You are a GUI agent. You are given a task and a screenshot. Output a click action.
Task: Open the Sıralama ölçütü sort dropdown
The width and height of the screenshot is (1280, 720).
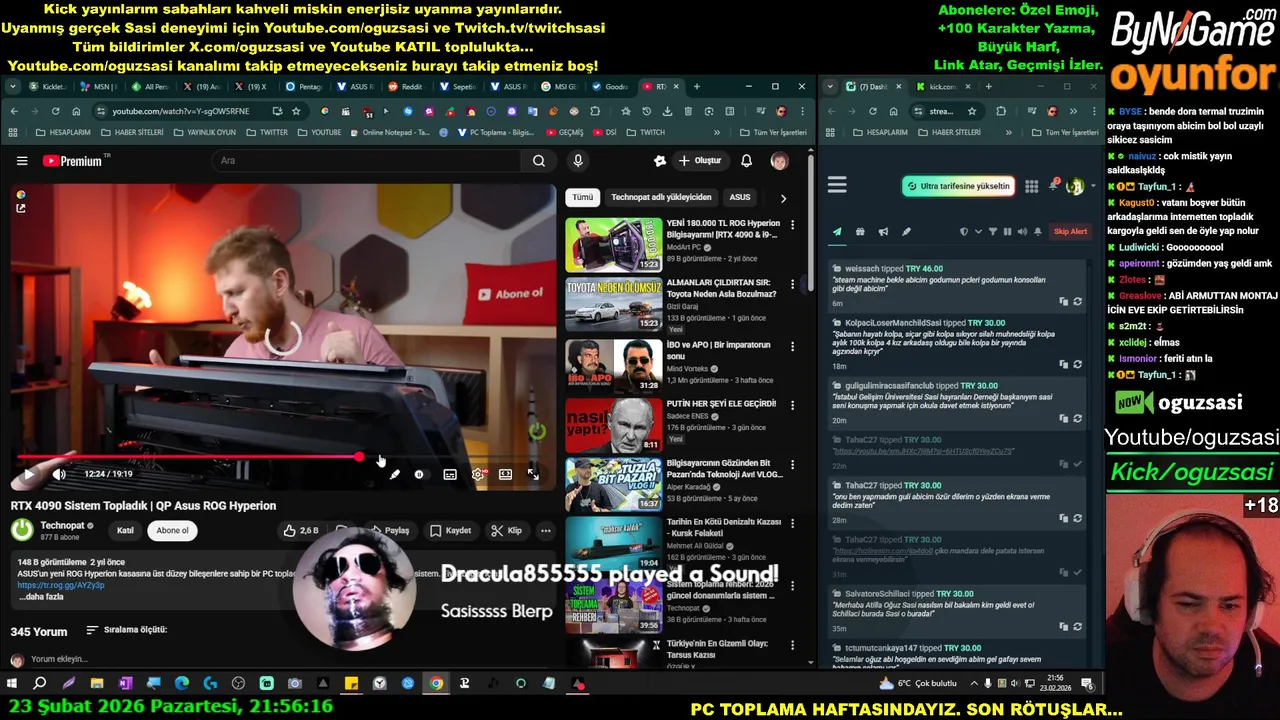click(127, 630)
